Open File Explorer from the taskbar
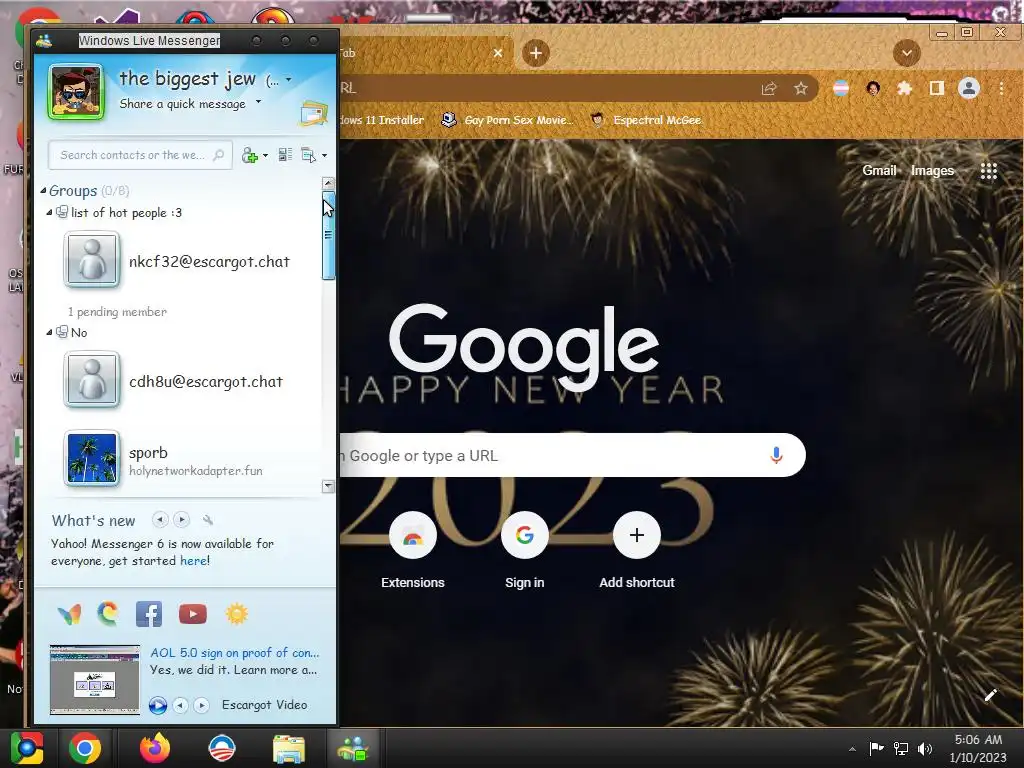 [x=289, y=749]
